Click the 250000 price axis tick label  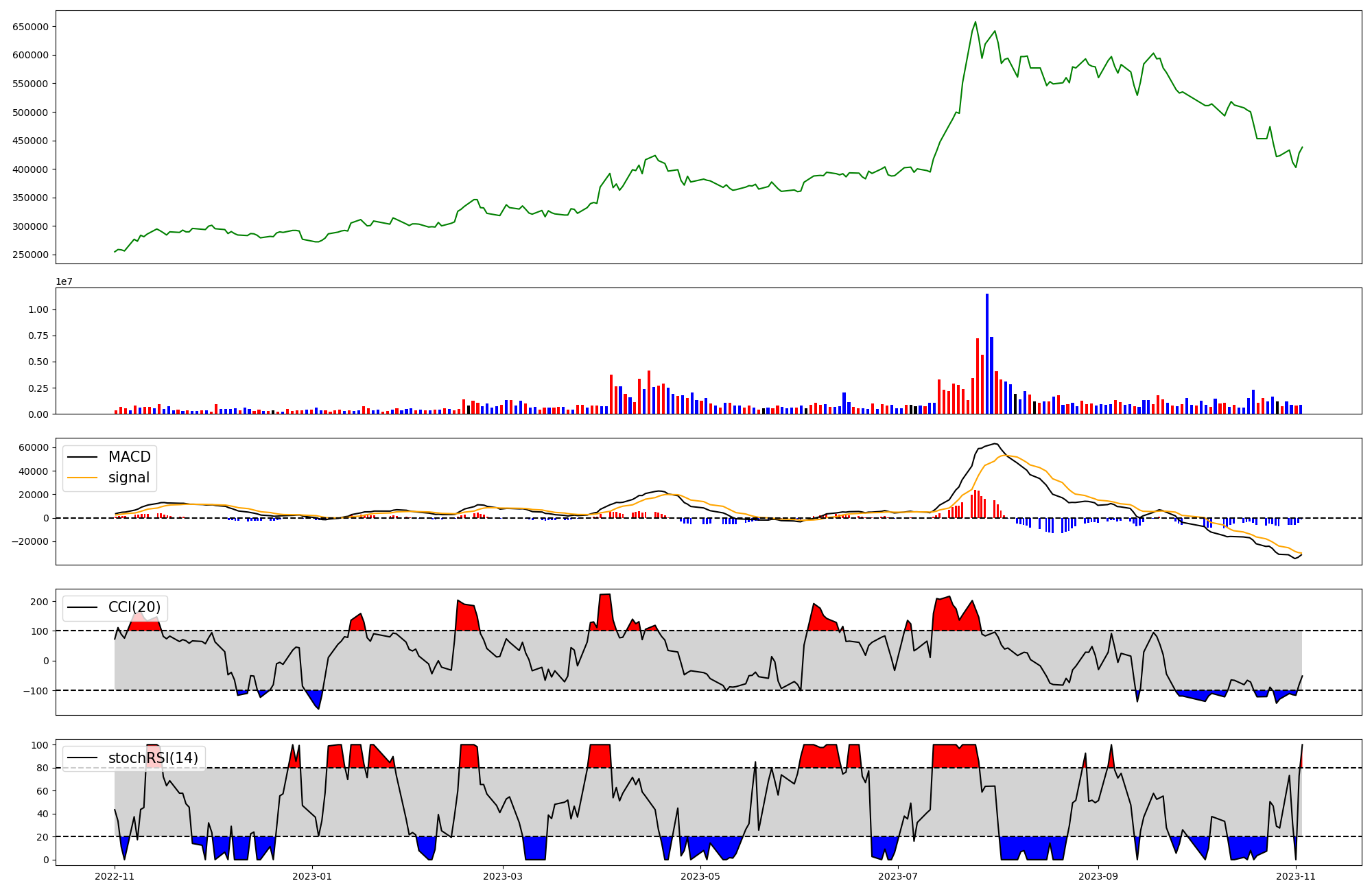pos(30,255)
